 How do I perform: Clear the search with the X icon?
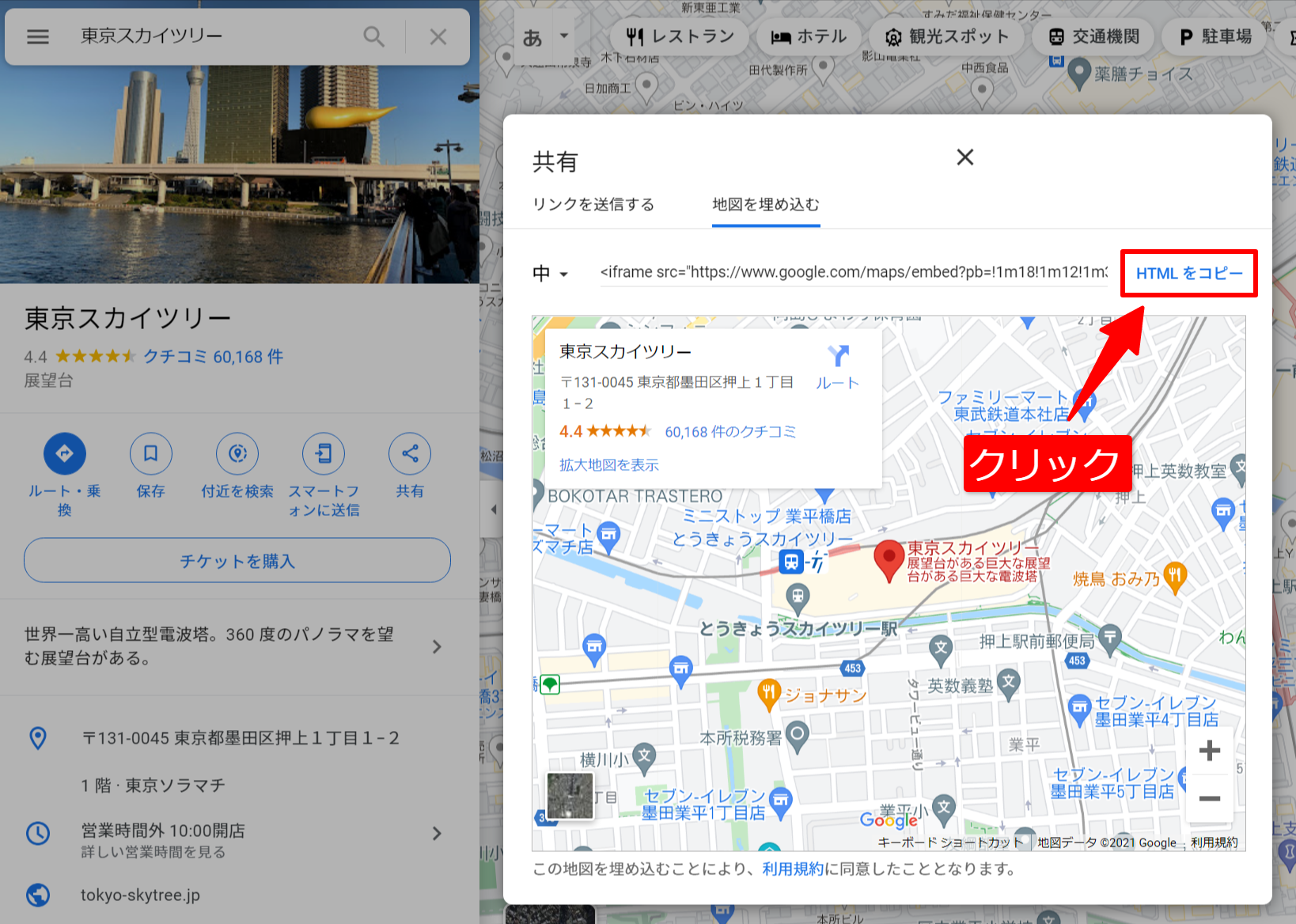438,36
